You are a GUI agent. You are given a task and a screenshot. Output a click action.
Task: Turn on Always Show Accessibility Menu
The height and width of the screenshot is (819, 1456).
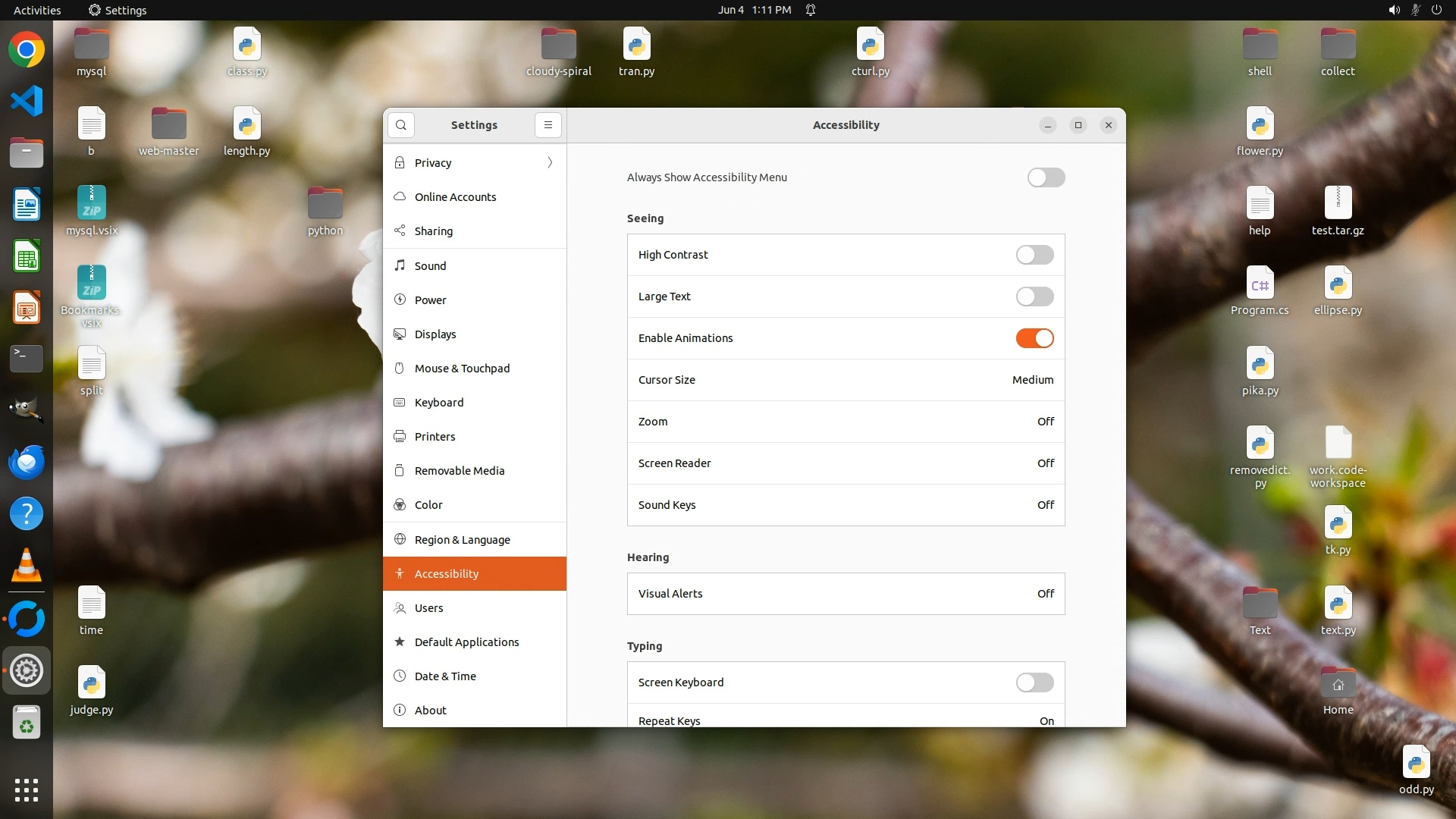tap(1046, 177)
